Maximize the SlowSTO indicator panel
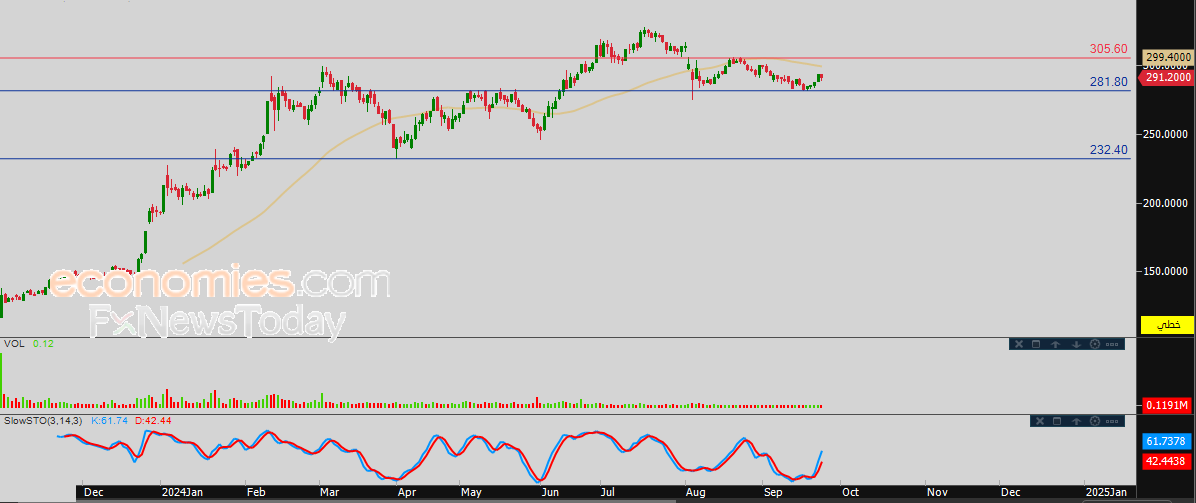Image resolution: width=1196 pixels, height=503 pixels. (x=1056, y=421)
